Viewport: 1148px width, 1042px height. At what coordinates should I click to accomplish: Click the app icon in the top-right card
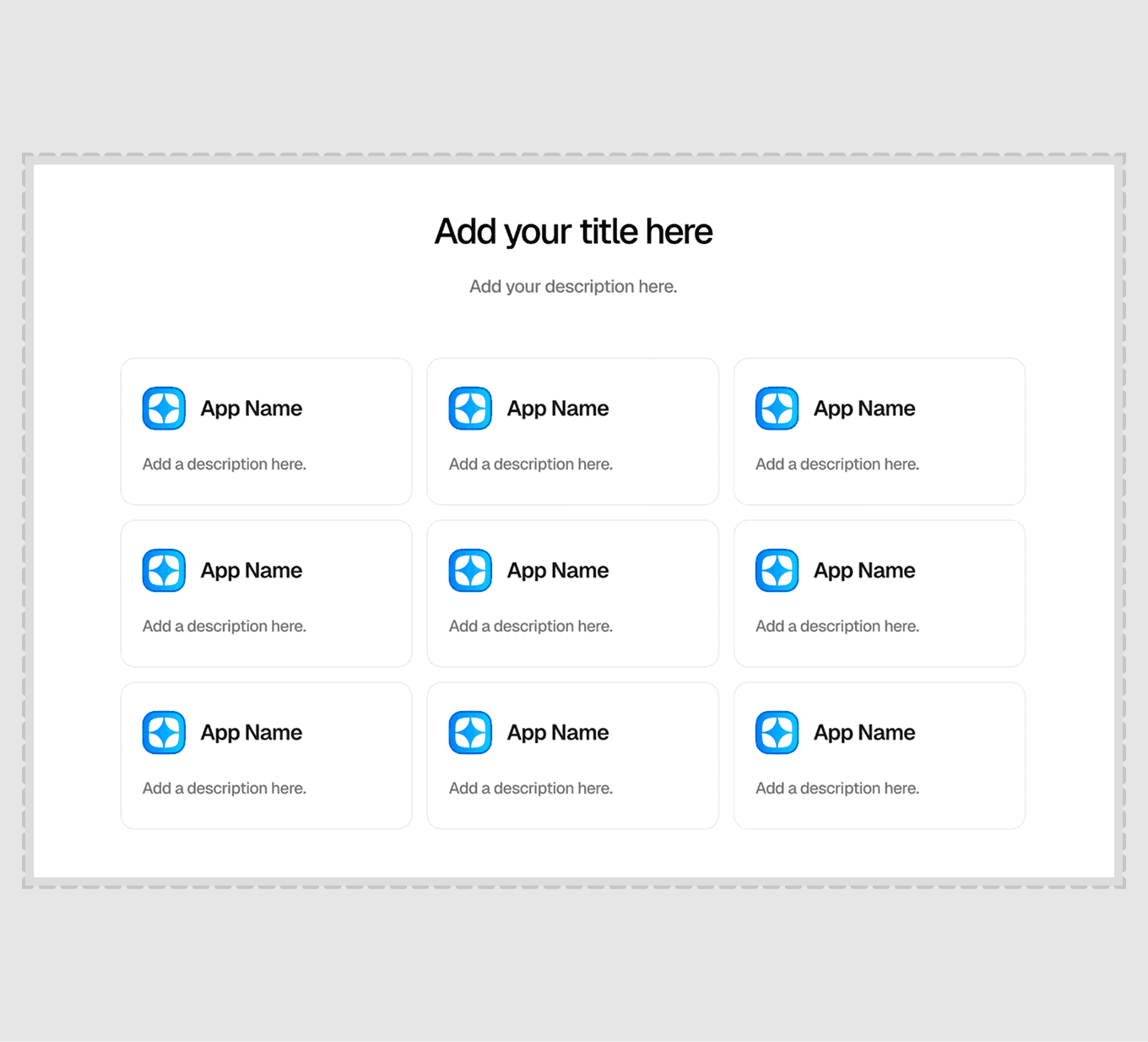point(777,409)
